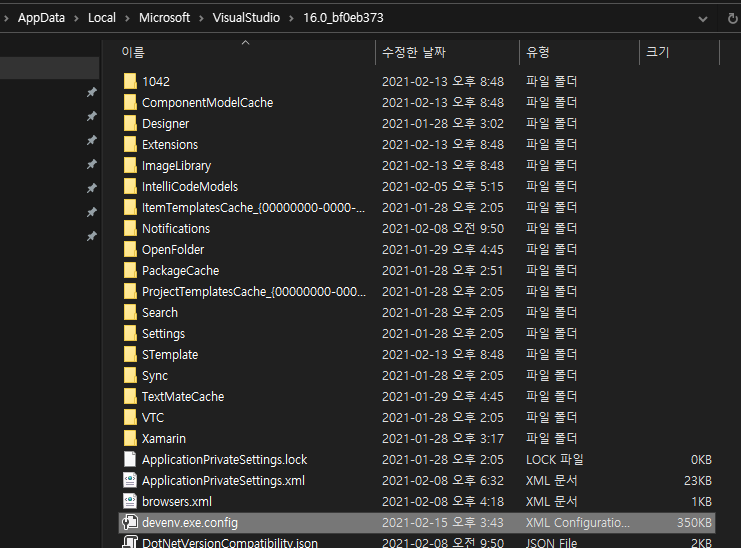The image size is (741, 548).
Task: Navigate to AppData in breadcrumb
Action: click(x=41, y=18)
